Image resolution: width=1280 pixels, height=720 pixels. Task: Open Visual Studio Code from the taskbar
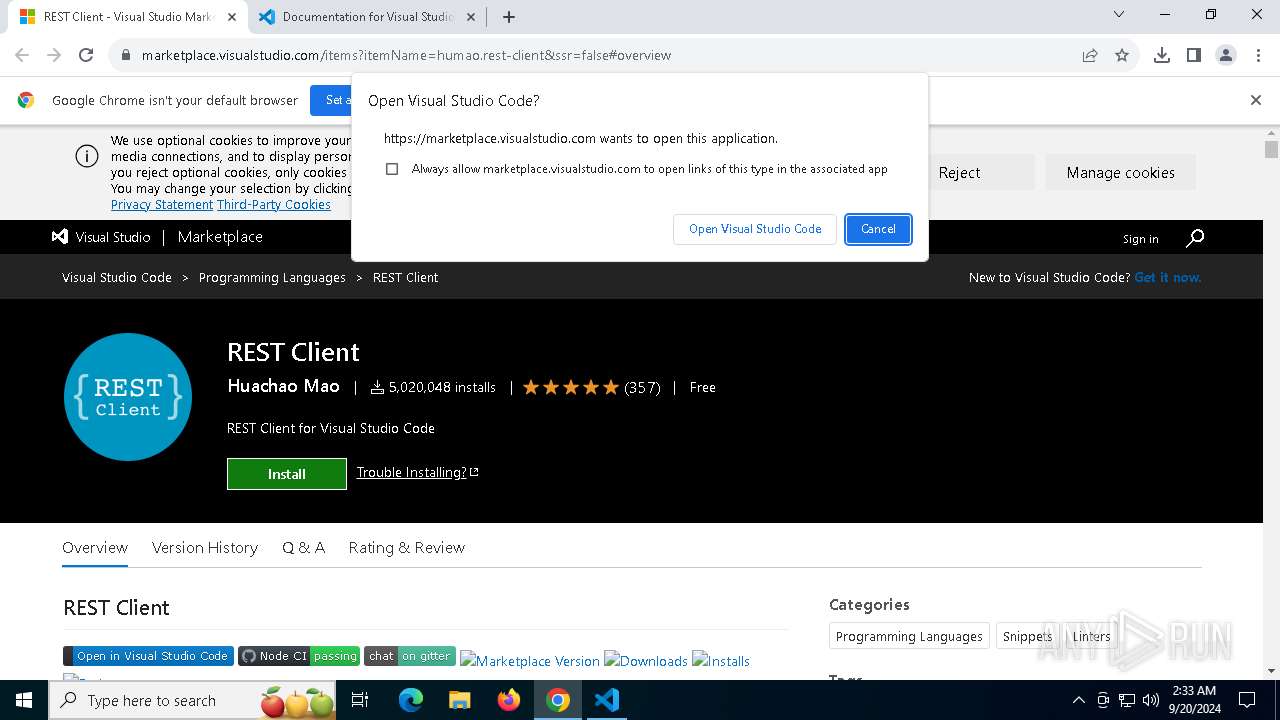click(607, 700)
